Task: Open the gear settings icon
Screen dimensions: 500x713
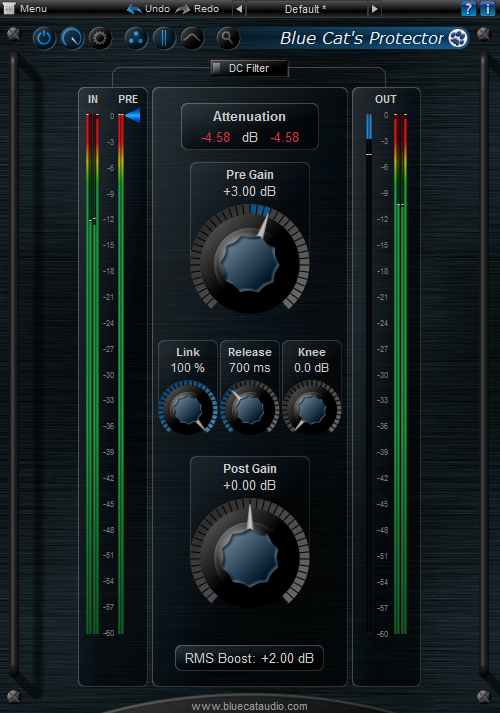Action: 100,38
